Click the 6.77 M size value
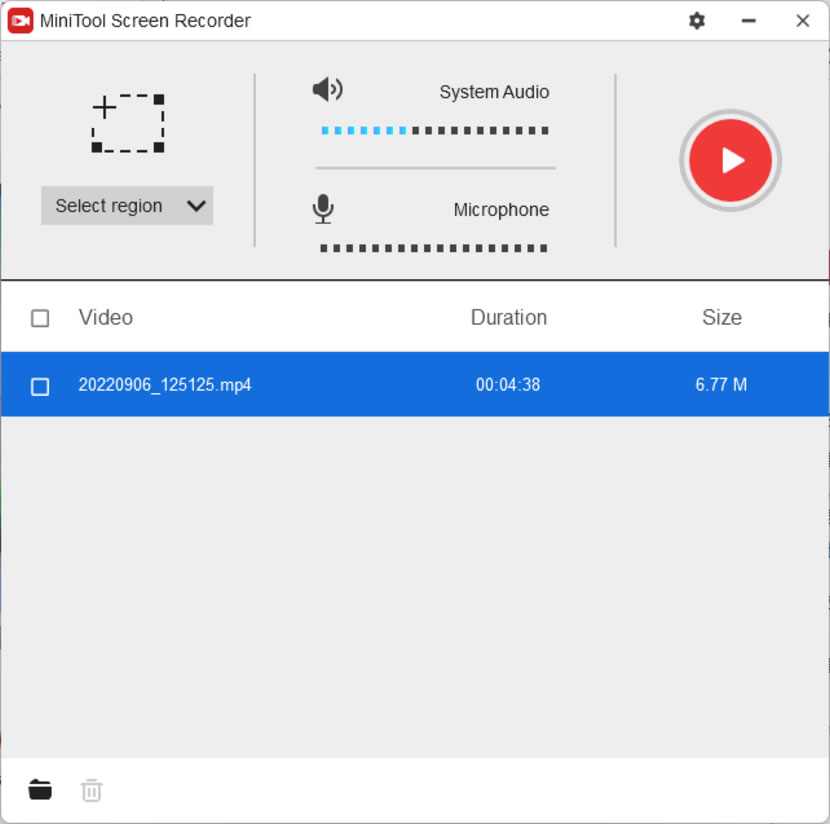The width and height of the screenshot is (830, 824). (721, 385)
